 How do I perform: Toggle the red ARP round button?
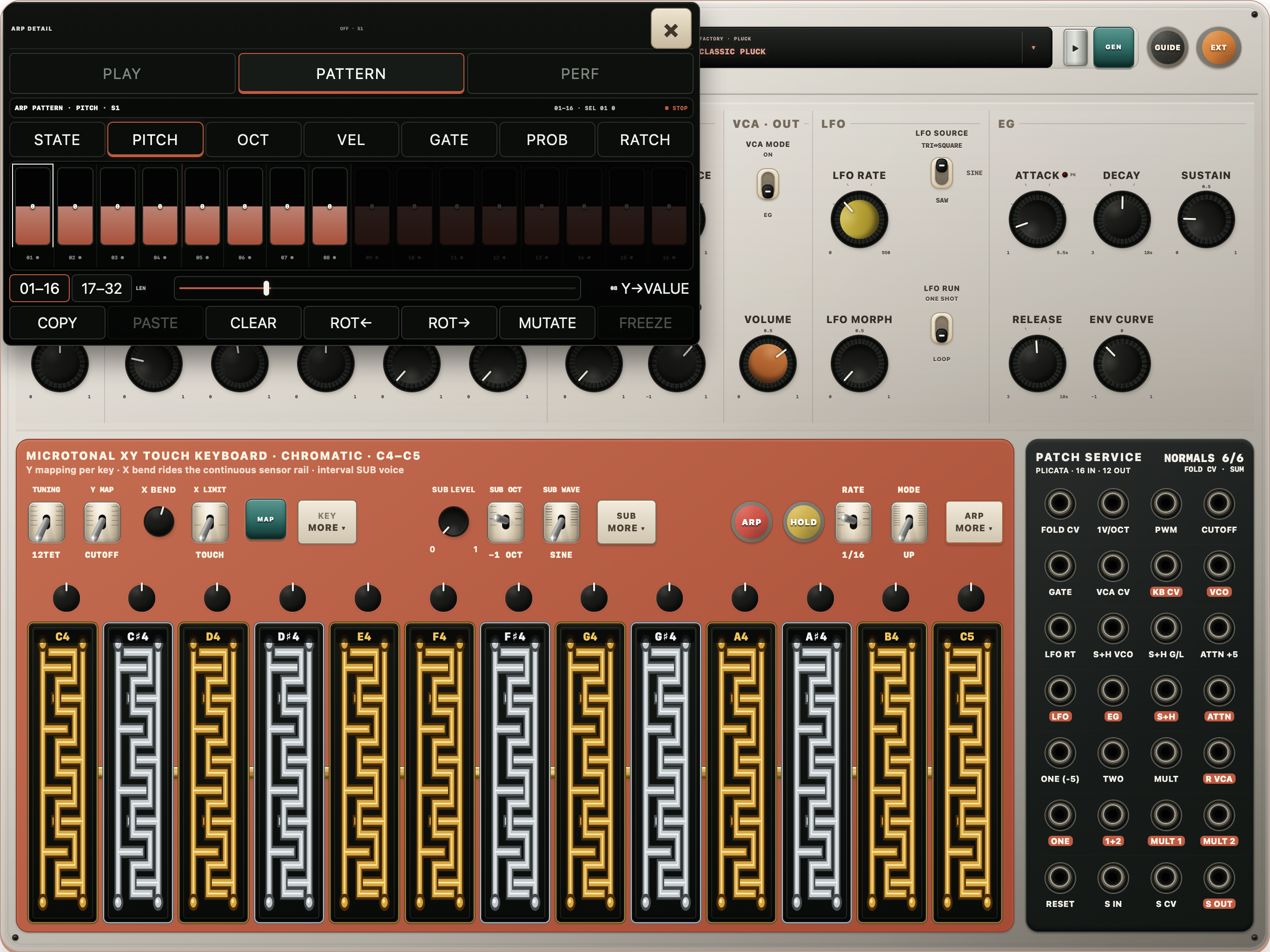751,522
